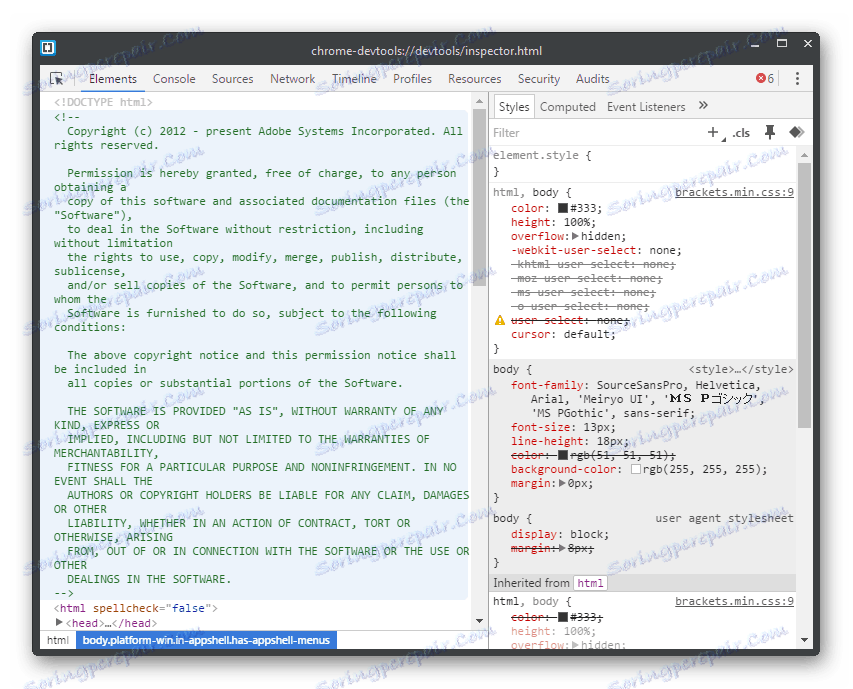Select the Event Listeners sidebar tab
Viewport: 853px width, 689px height.
(x=646, y=107)
